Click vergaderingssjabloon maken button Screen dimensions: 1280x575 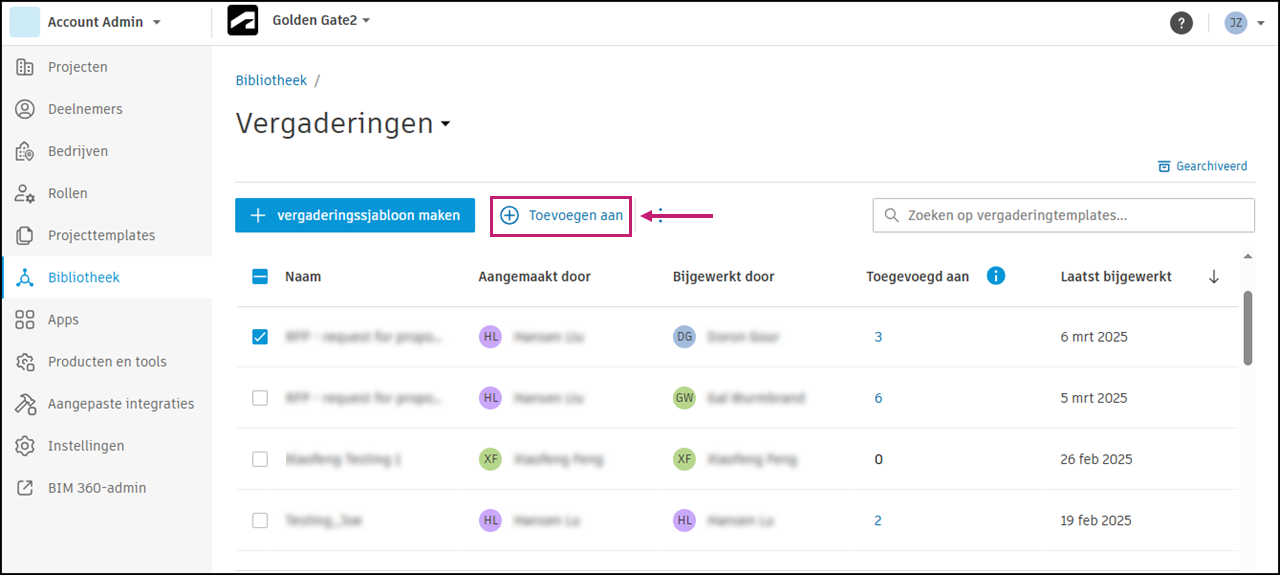tap(355, 215)
